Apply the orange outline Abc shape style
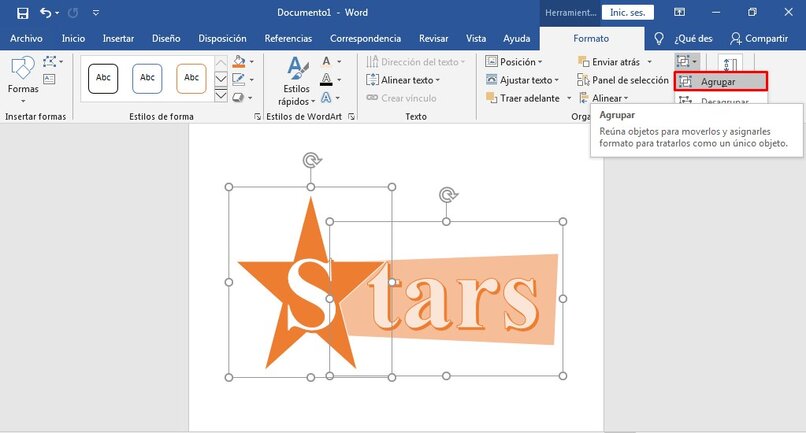806x433 pixels. coord(191,79)
